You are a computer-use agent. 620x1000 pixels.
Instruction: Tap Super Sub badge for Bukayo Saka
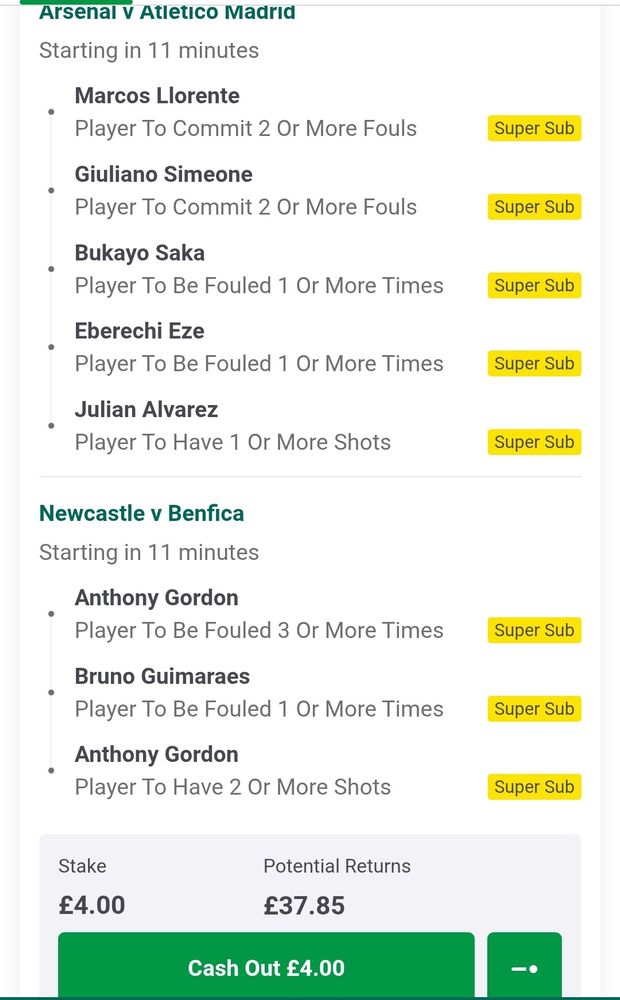pos(534,285)
